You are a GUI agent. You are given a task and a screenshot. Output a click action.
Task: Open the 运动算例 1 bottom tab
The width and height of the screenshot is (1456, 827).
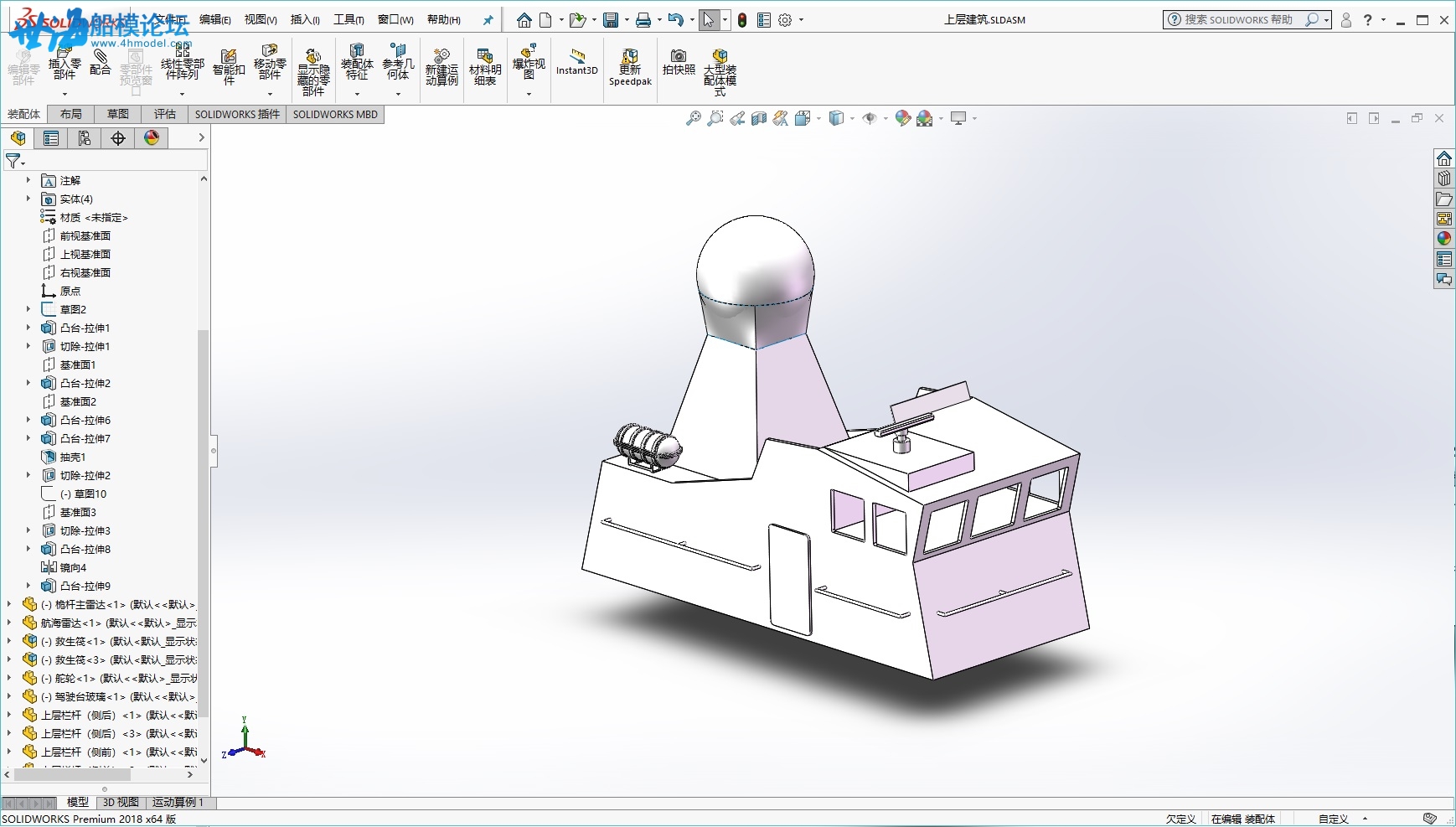(x=178, y=803)
